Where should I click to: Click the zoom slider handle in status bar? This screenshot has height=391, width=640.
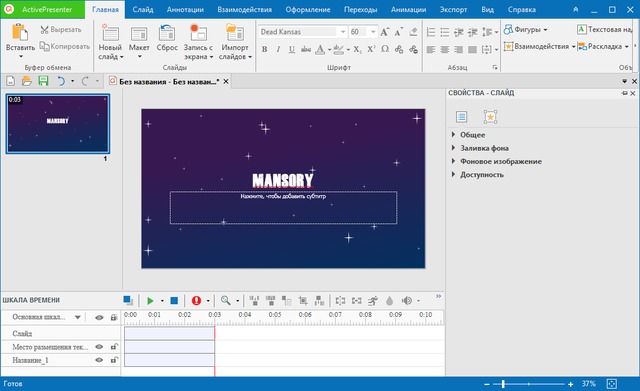pos(503,384)
